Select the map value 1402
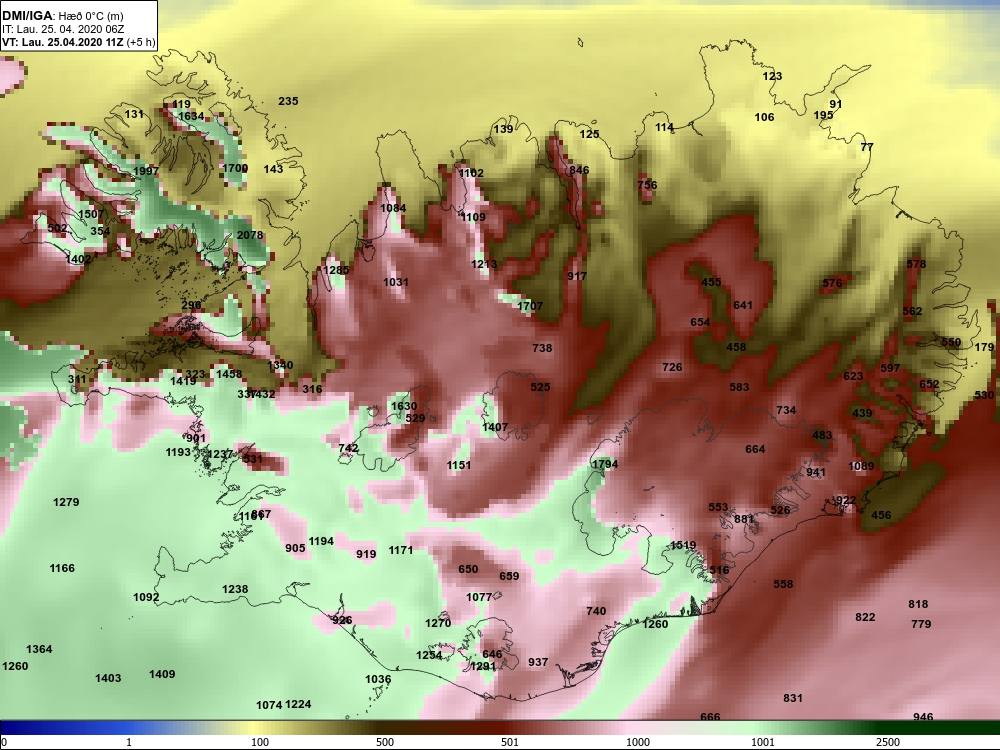 (x=78, y=259)
